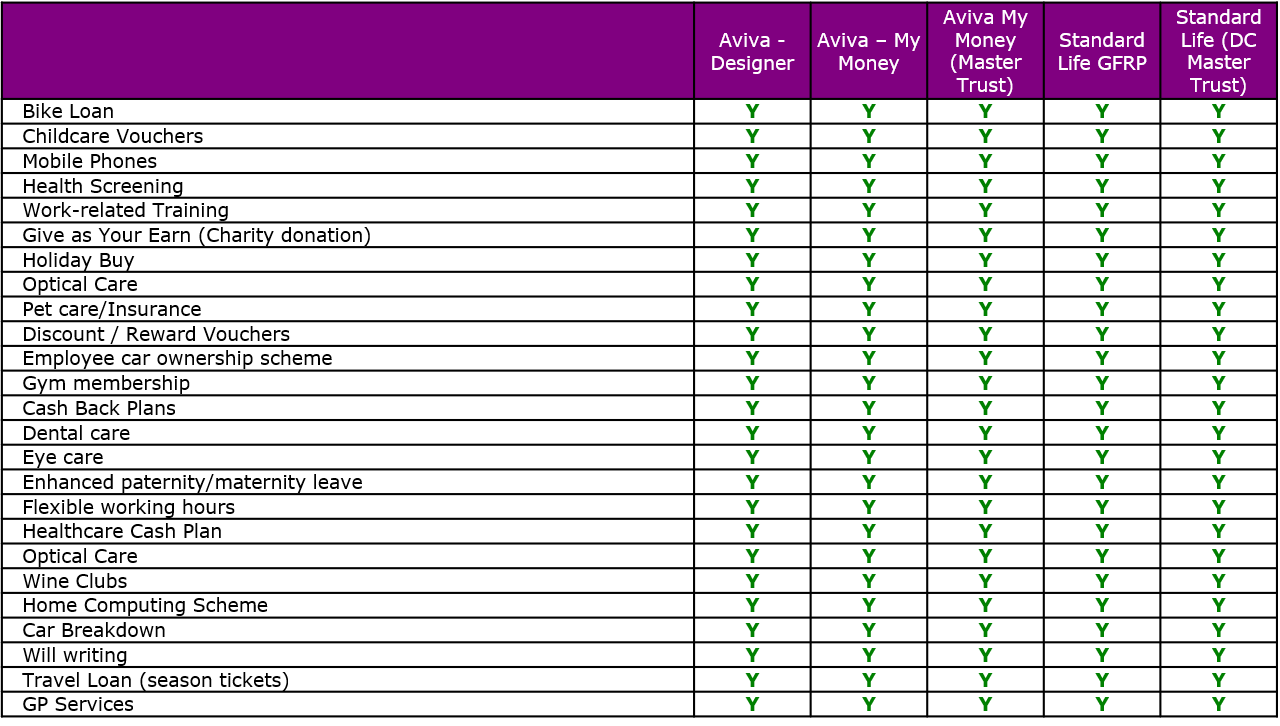This screenshot has height=726, width=1280.
Task: Click Holiday Buy Y under Aviva - Designer
Action: pos(752,260)
